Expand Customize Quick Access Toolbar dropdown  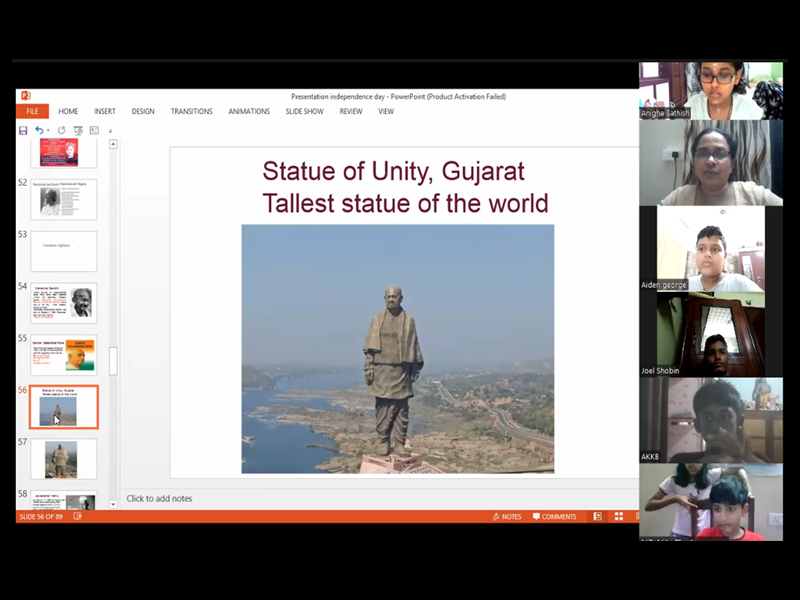tap(110, 131)
